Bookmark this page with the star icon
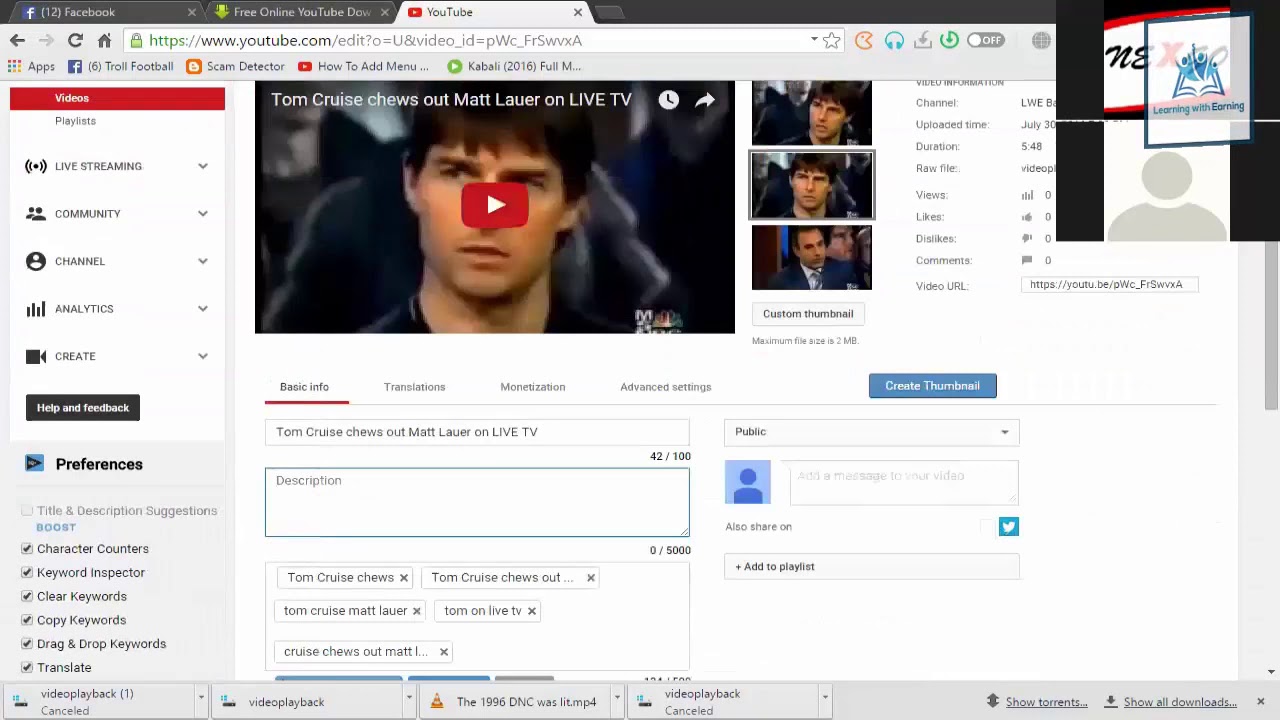The width and height of the screenshot is (1280, 720). coord(831,40)
